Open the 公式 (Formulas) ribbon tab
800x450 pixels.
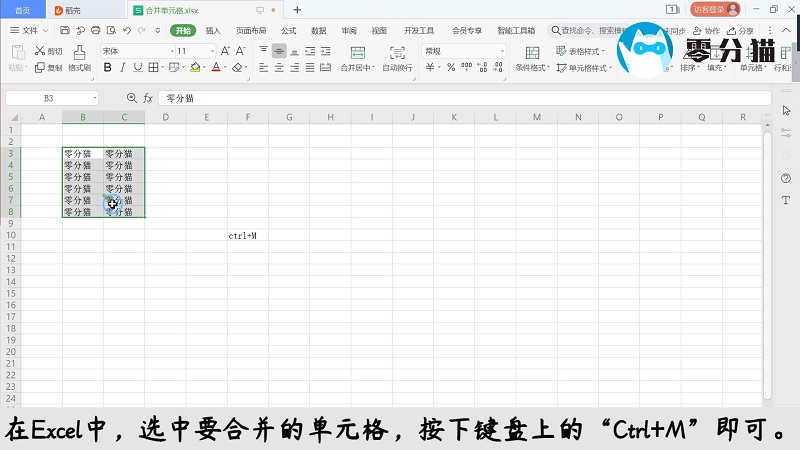pos(288,31)
